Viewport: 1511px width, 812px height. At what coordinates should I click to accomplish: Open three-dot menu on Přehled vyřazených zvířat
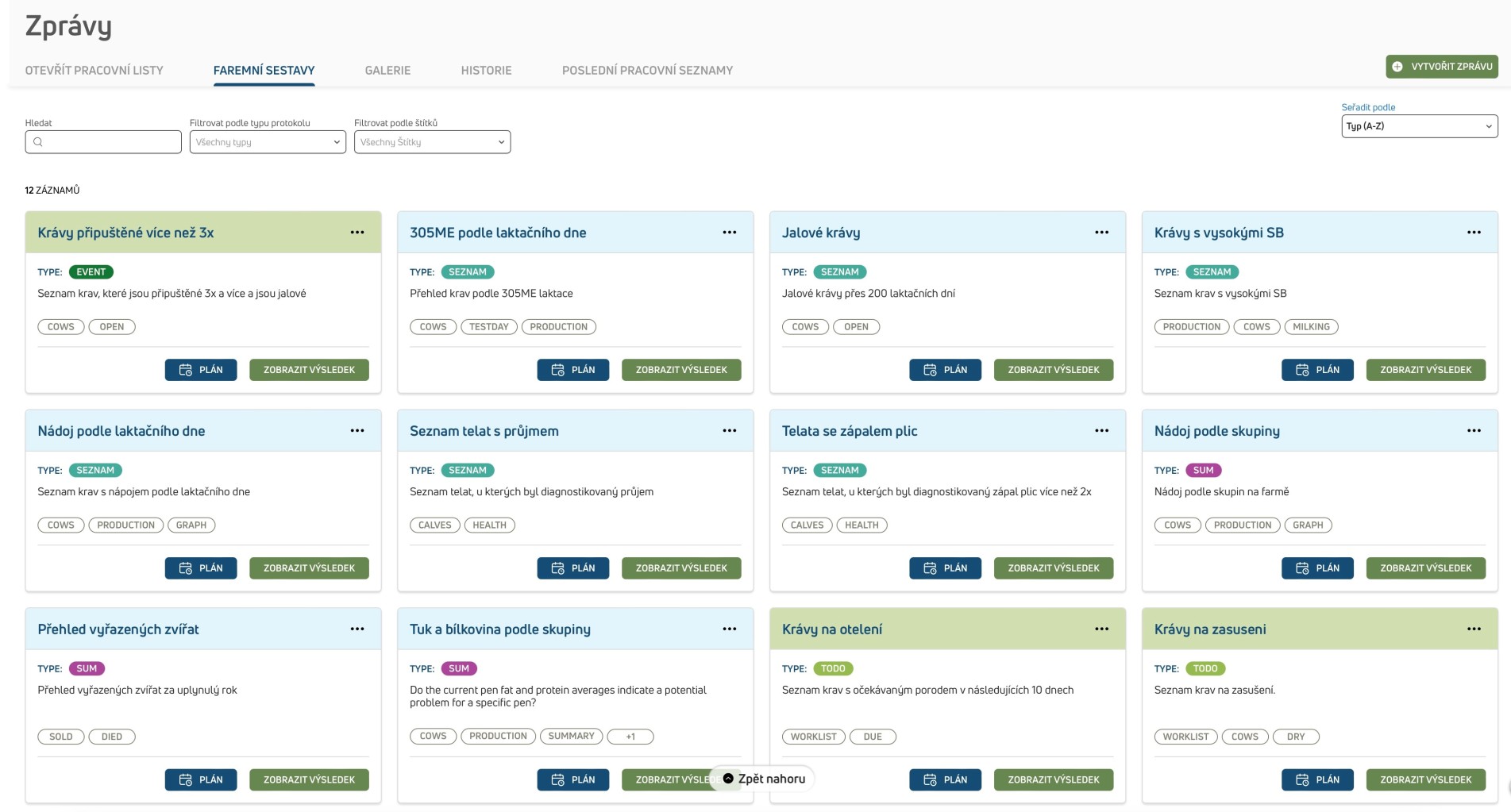357,629
